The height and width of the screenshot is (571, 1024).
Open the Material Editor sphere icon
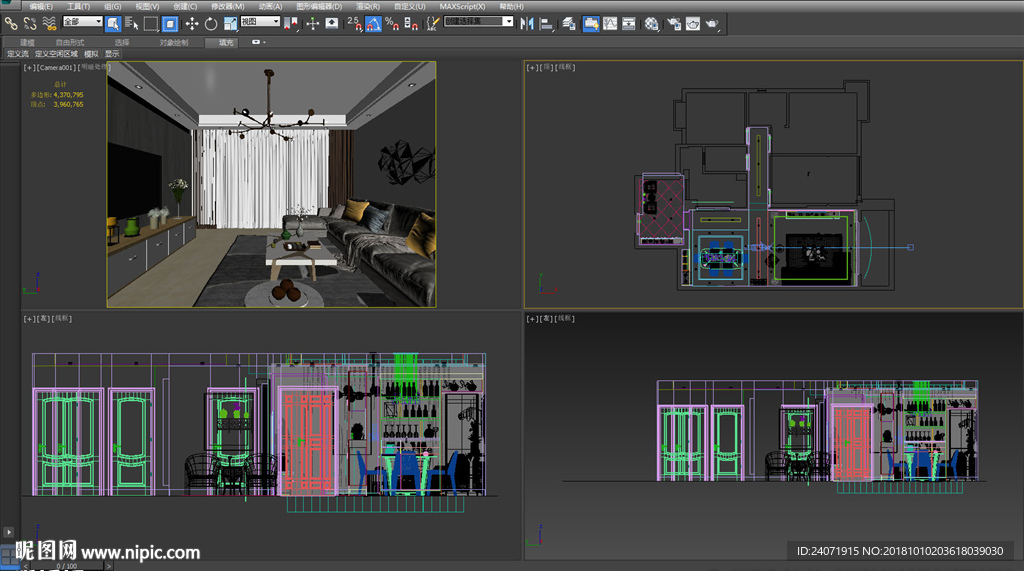[651, 23]
